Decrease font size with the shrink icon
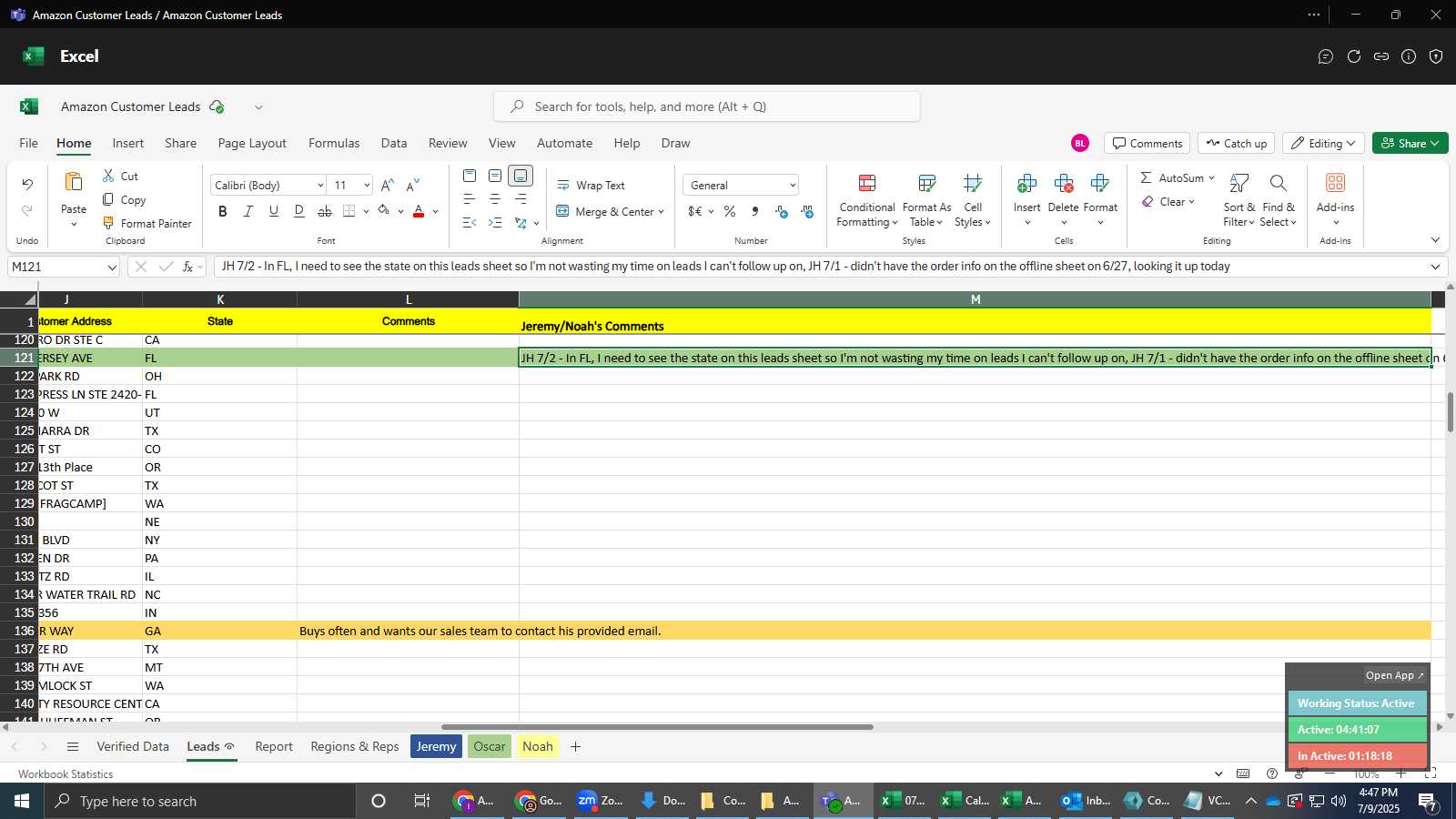The width and height of the screenshot is (1456, 819). click(x=413, y=185)
